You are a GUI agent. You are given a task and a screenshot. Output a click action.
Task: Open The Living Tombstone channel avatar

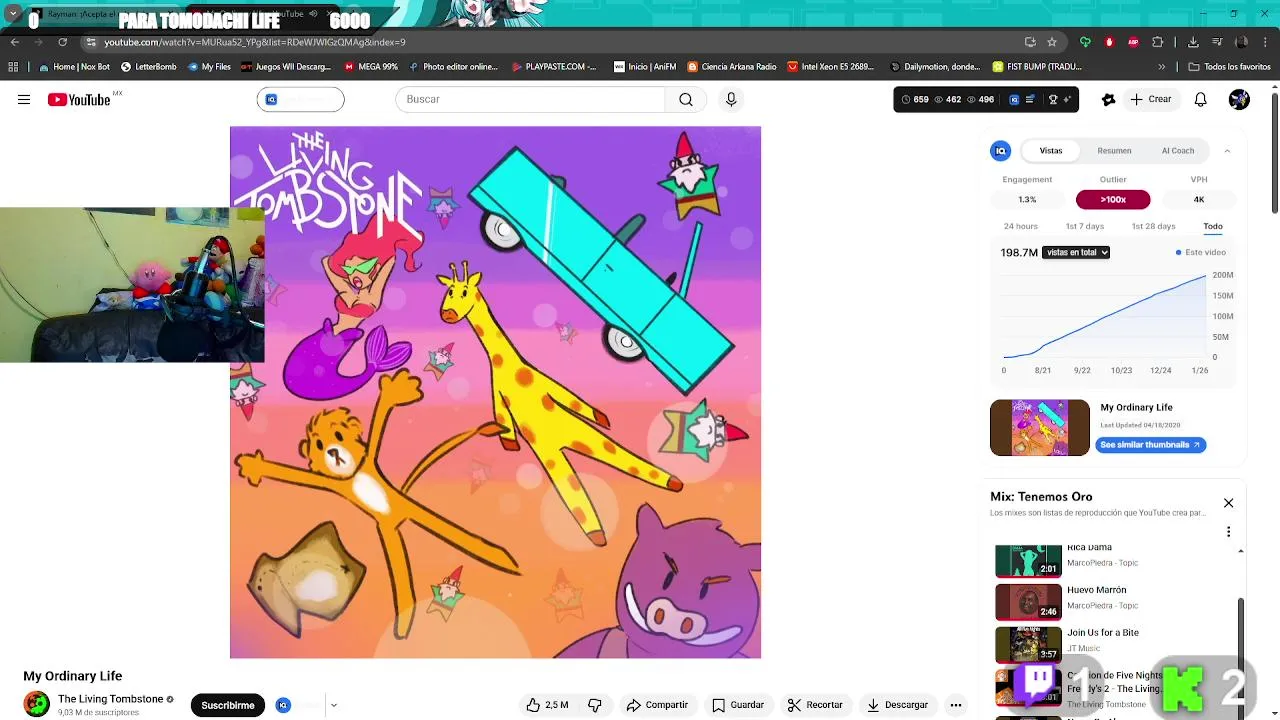tap(37, 704)
